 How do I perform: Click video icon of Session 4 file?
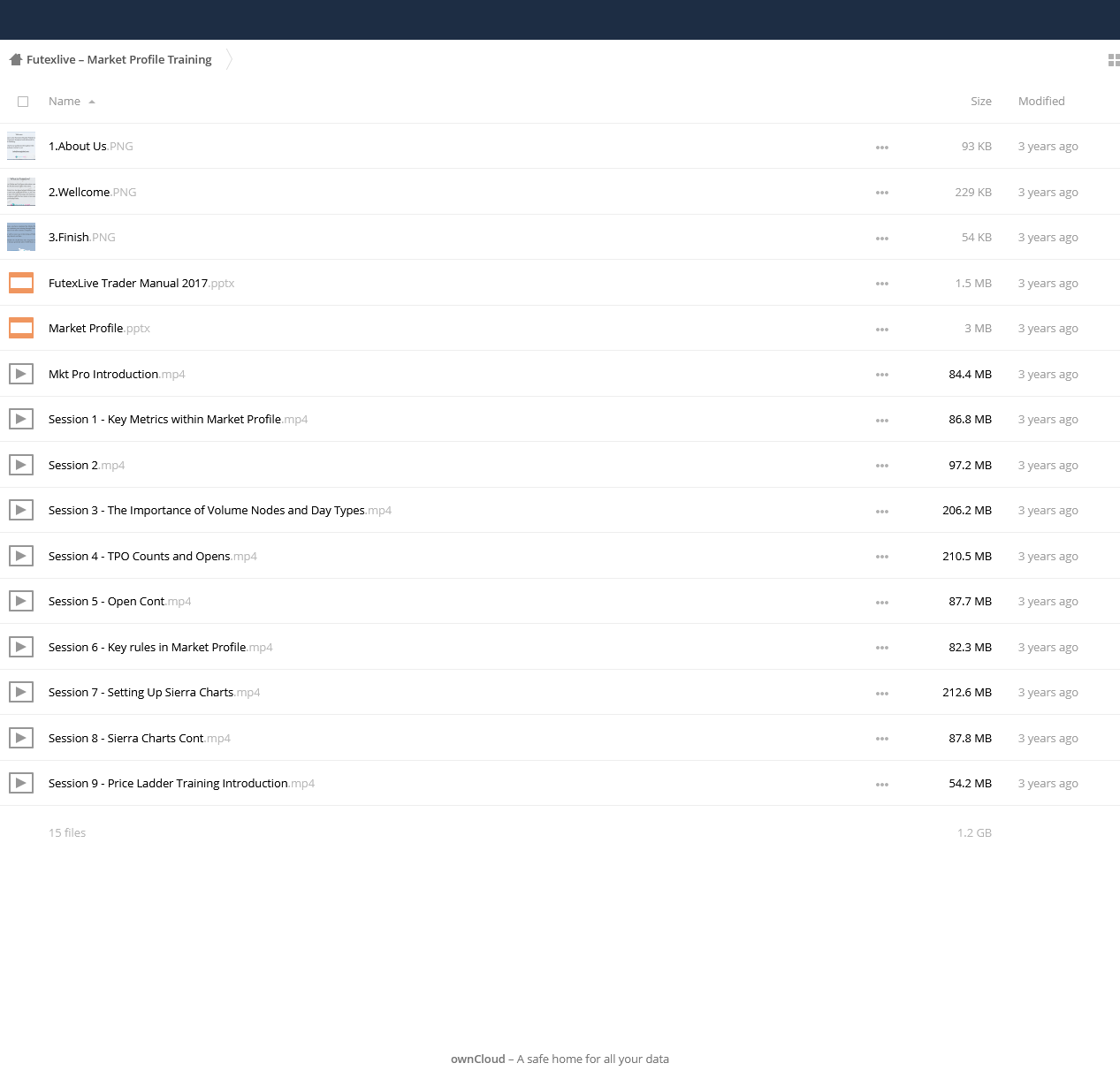(21, 556)
